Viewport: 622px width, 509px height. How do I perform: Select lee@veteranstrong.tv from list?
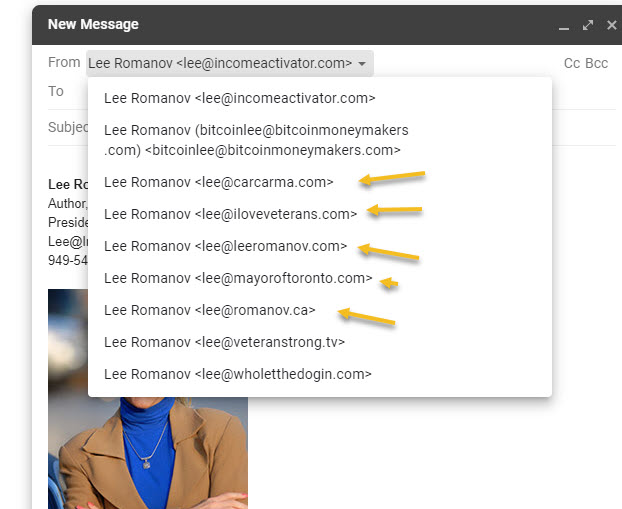click(319, 342)
